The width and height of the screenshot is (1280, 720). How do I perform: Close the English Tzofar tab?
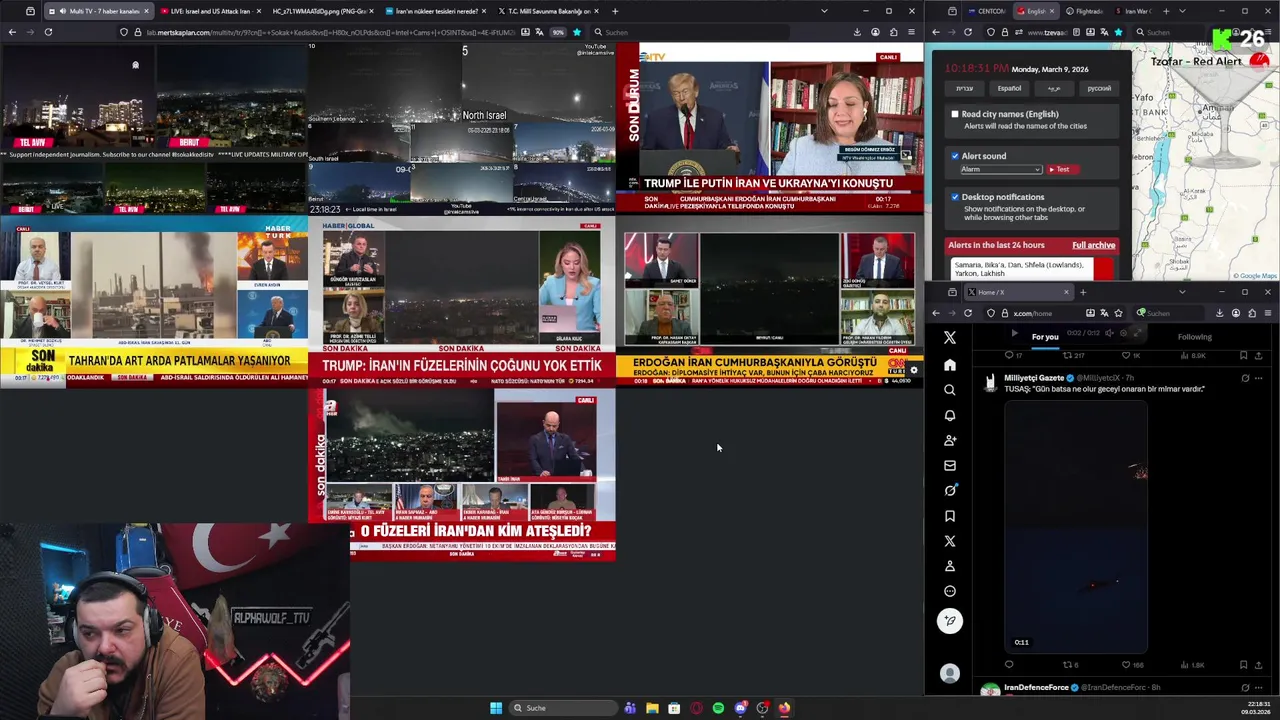click(1051, 11)
